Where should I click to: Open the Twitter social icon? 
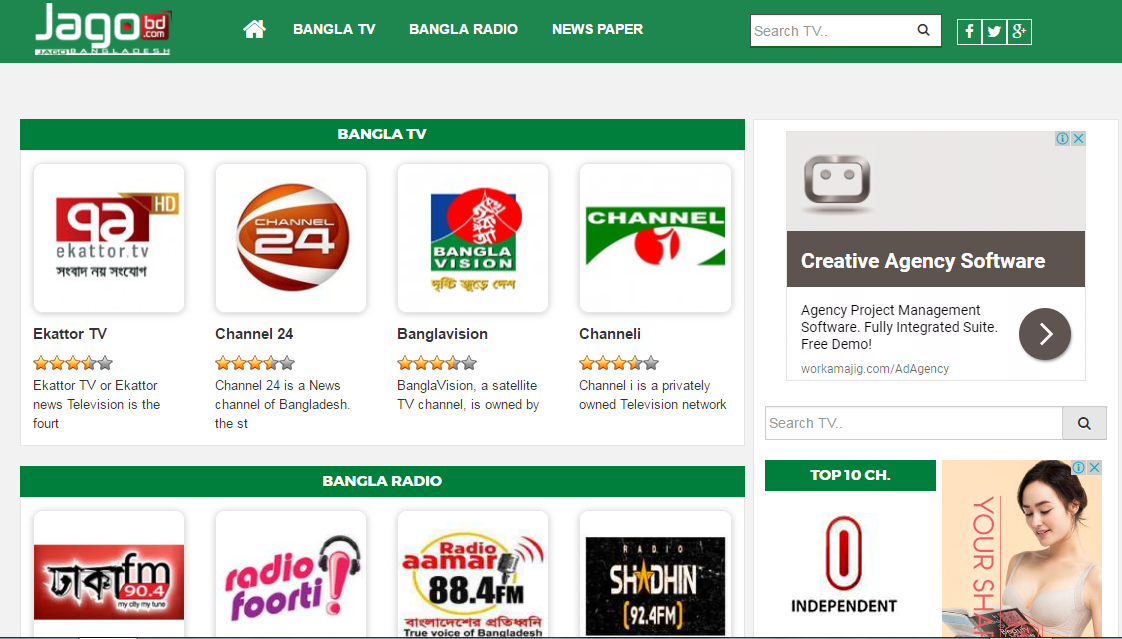click(994, 31)
